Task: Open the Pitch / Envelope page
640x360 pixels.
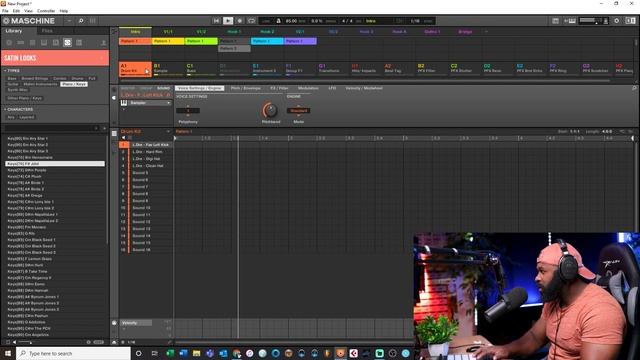Action: [246, 88]
